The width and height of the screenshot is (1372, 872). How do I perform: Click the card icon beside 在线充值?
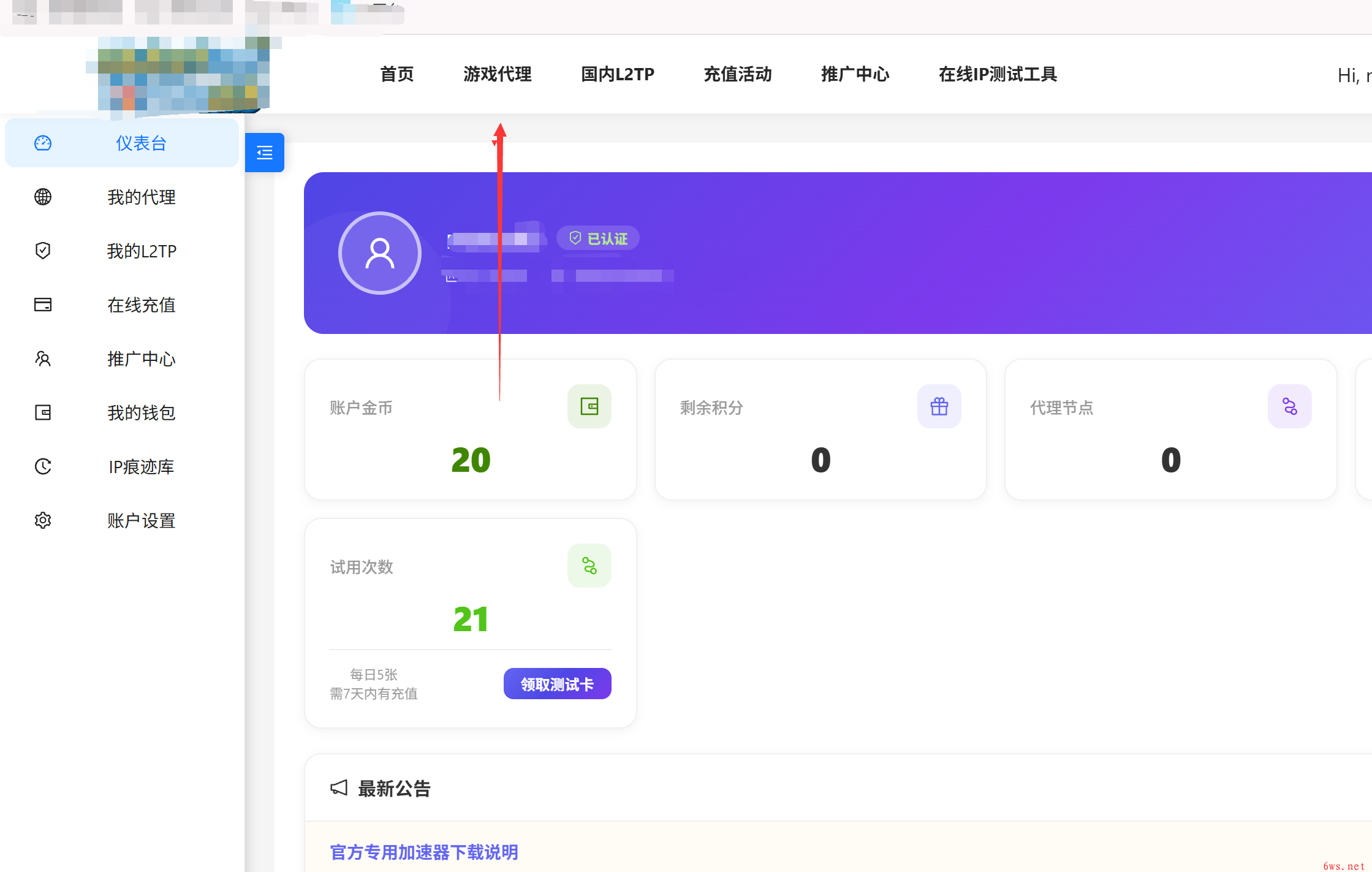pos(43,305)
